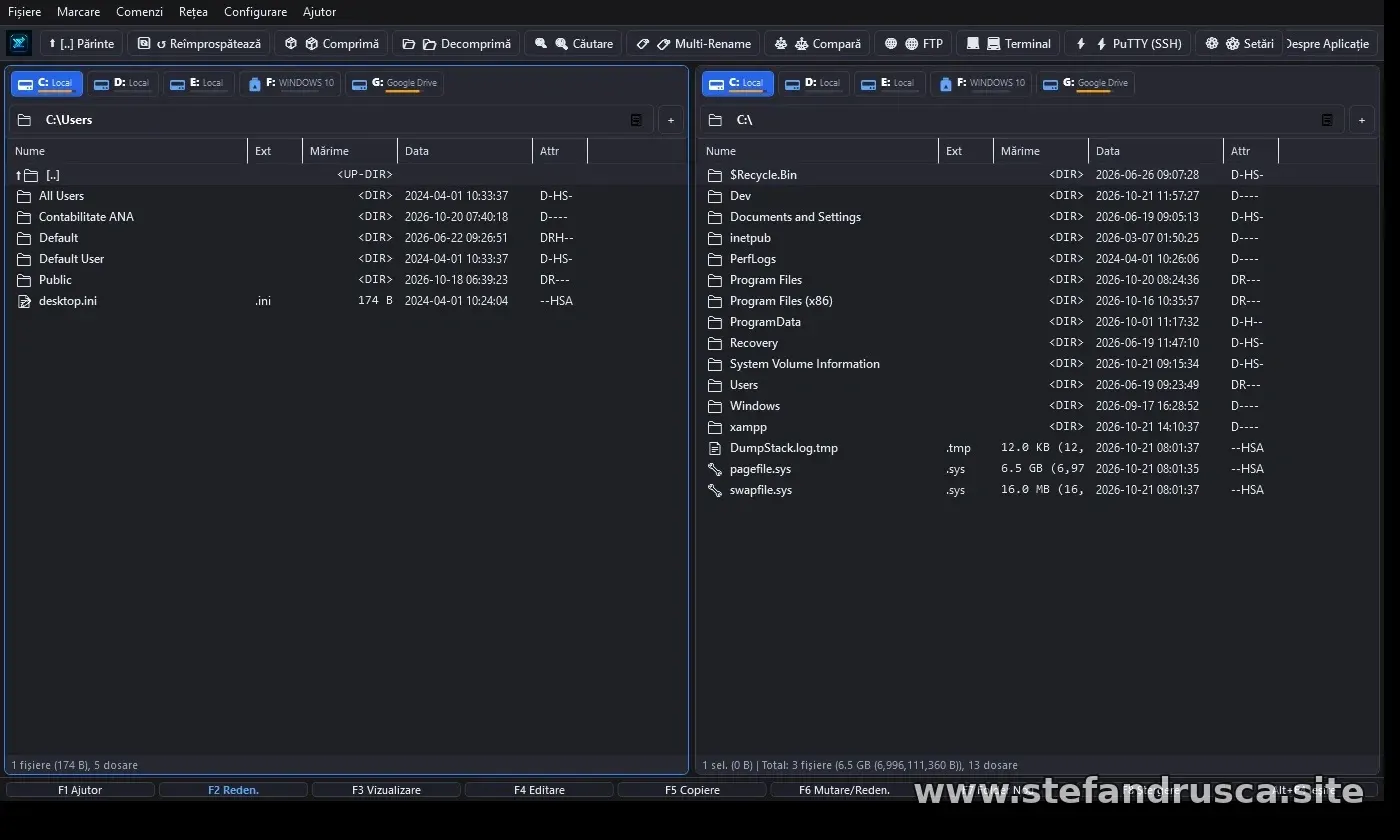Select the xampp folder icon

point(715,427)
